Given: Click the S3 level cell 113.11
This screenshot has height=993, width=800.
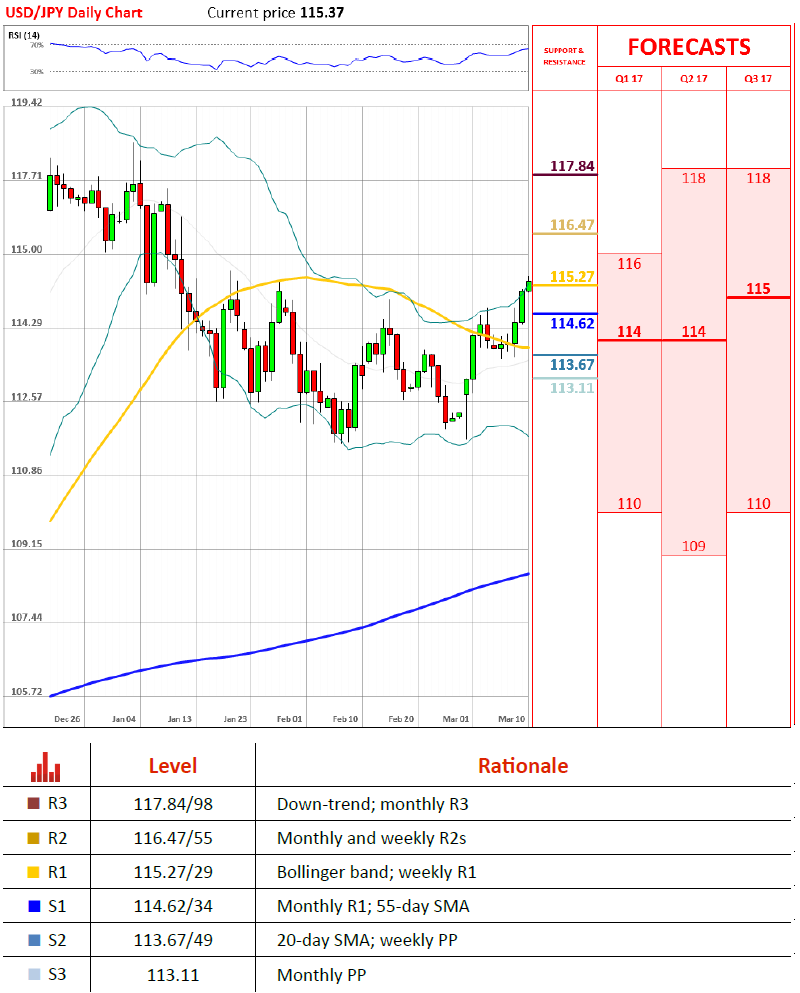Looking at the screenshot, I should click(x=173, y=975).
